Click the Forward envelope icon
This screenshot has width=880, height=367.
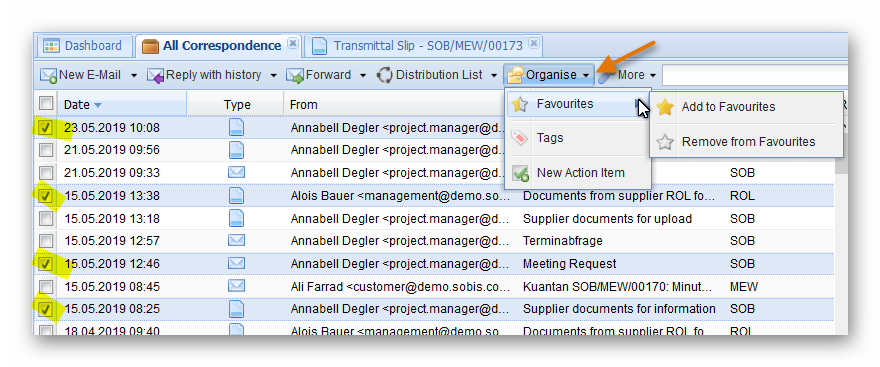[295, 76]
